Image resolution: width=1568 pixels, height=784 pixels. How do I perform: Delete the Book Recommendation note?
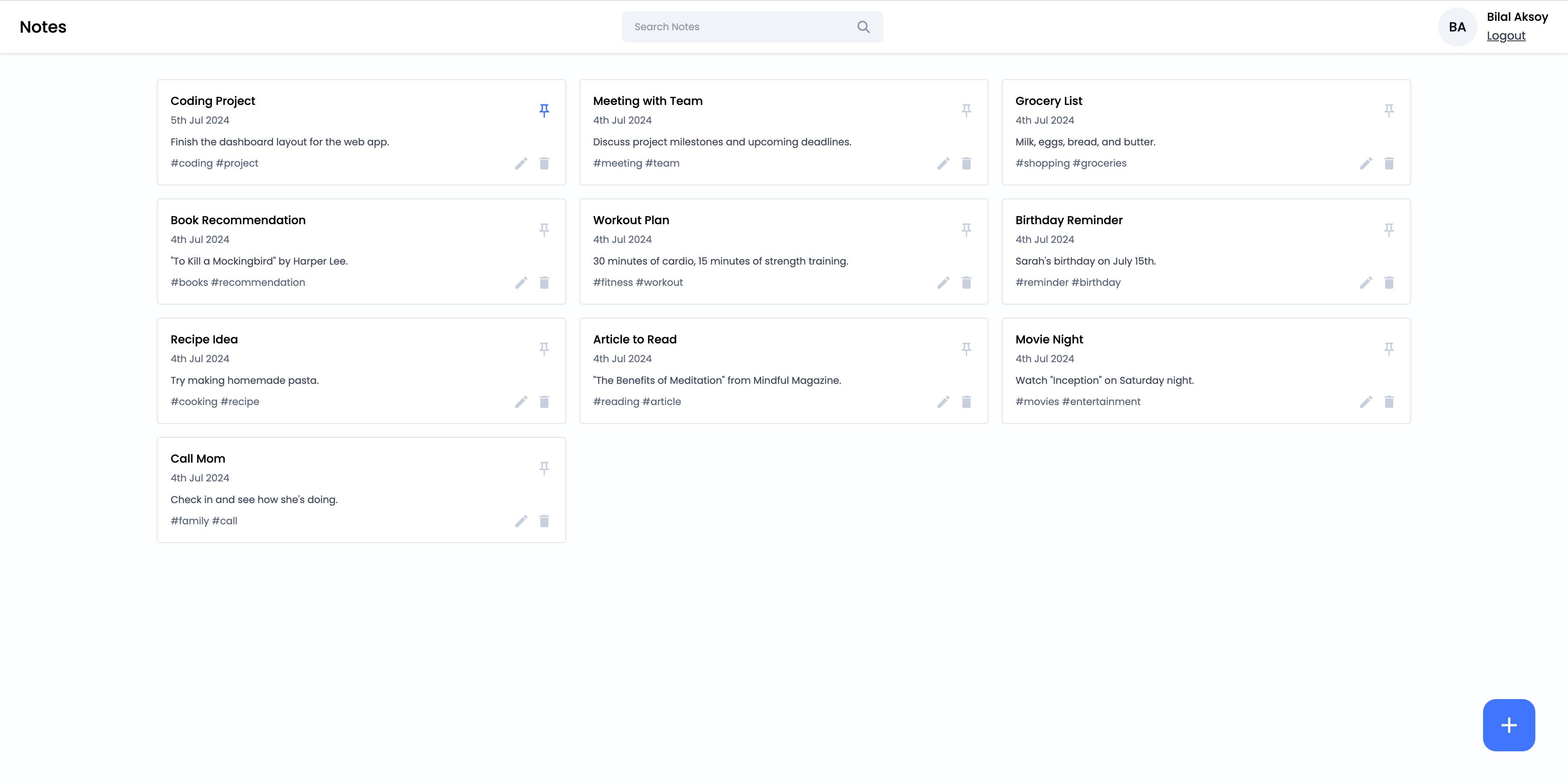[x=544, y=283]
